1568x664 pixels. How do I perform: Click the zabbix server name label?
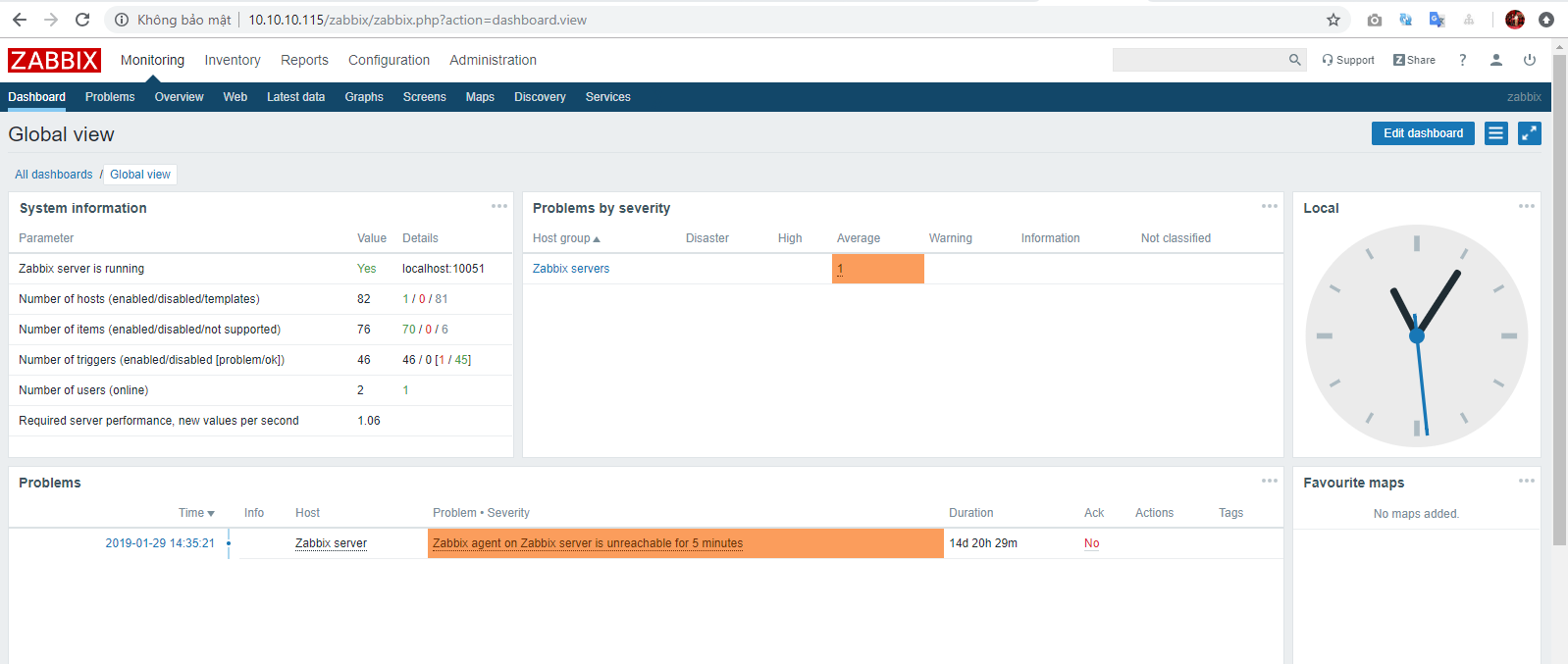tap(1524, 97)
